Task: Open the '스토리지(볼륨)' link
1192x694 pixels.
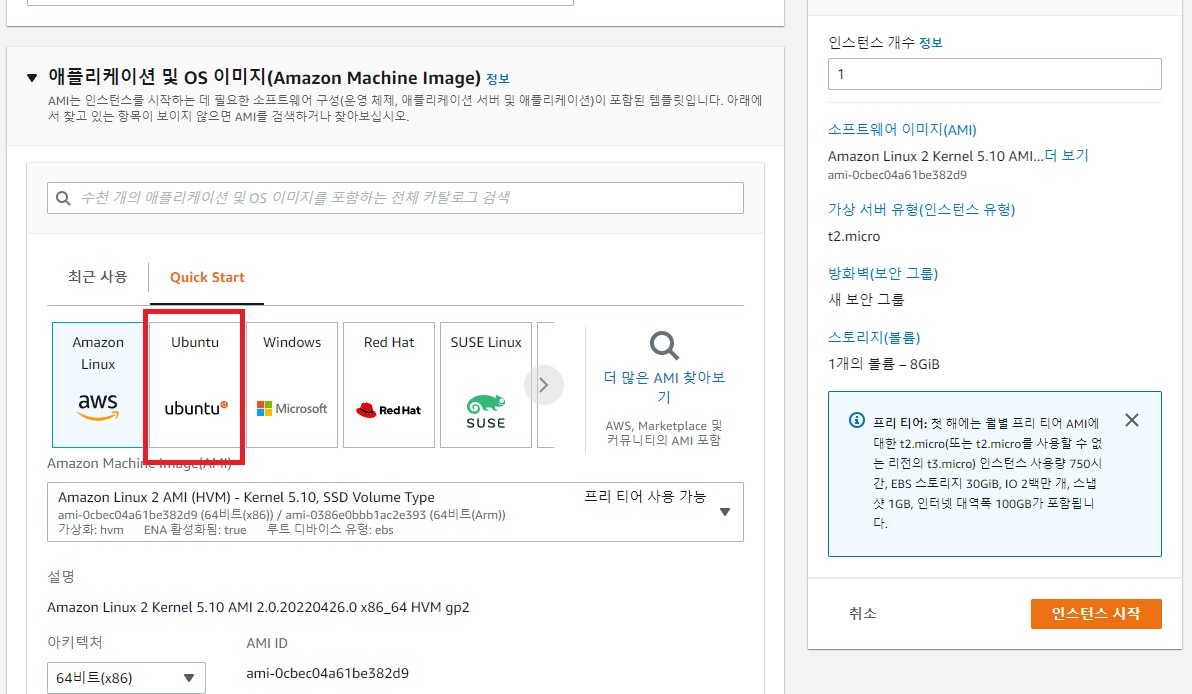Action: pos(874,337)
